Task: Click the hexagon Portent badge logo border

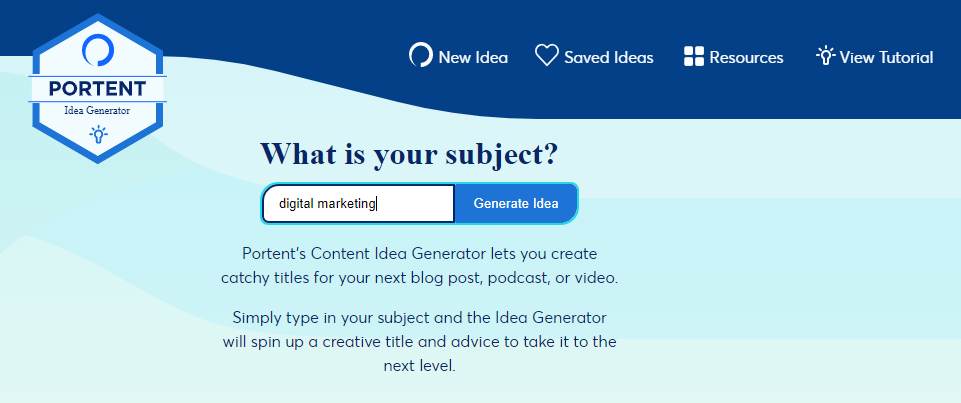Action: tap(97, 89)
